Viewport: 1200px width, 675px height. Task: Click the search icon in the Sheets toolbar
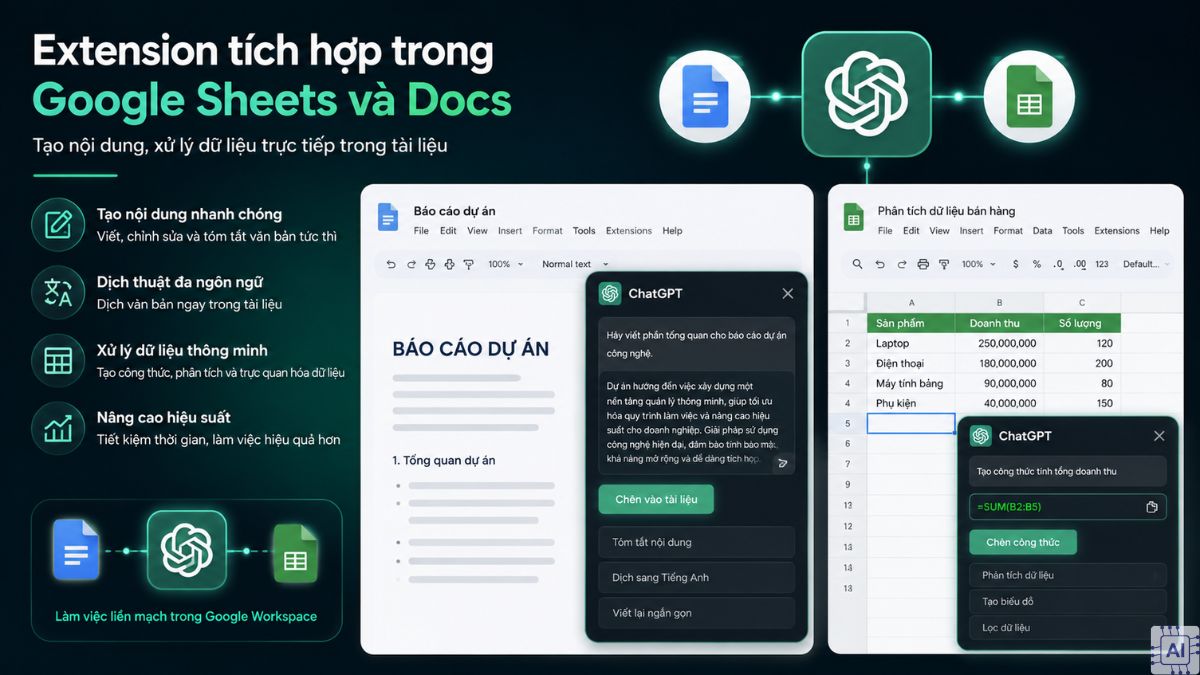click(x=857, y=264)
